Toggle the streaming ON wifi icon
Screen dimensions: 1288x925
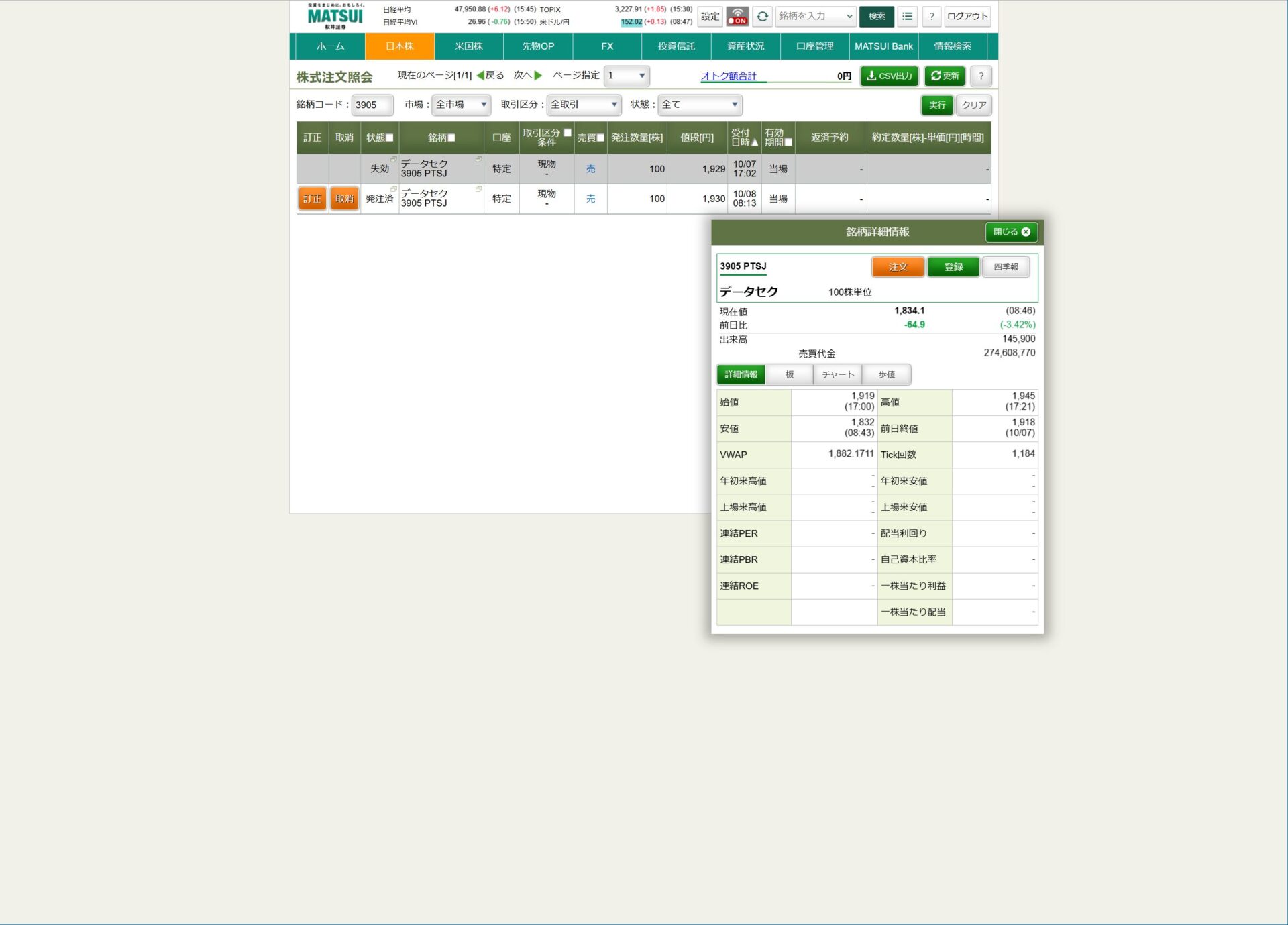tap(737, 16)
